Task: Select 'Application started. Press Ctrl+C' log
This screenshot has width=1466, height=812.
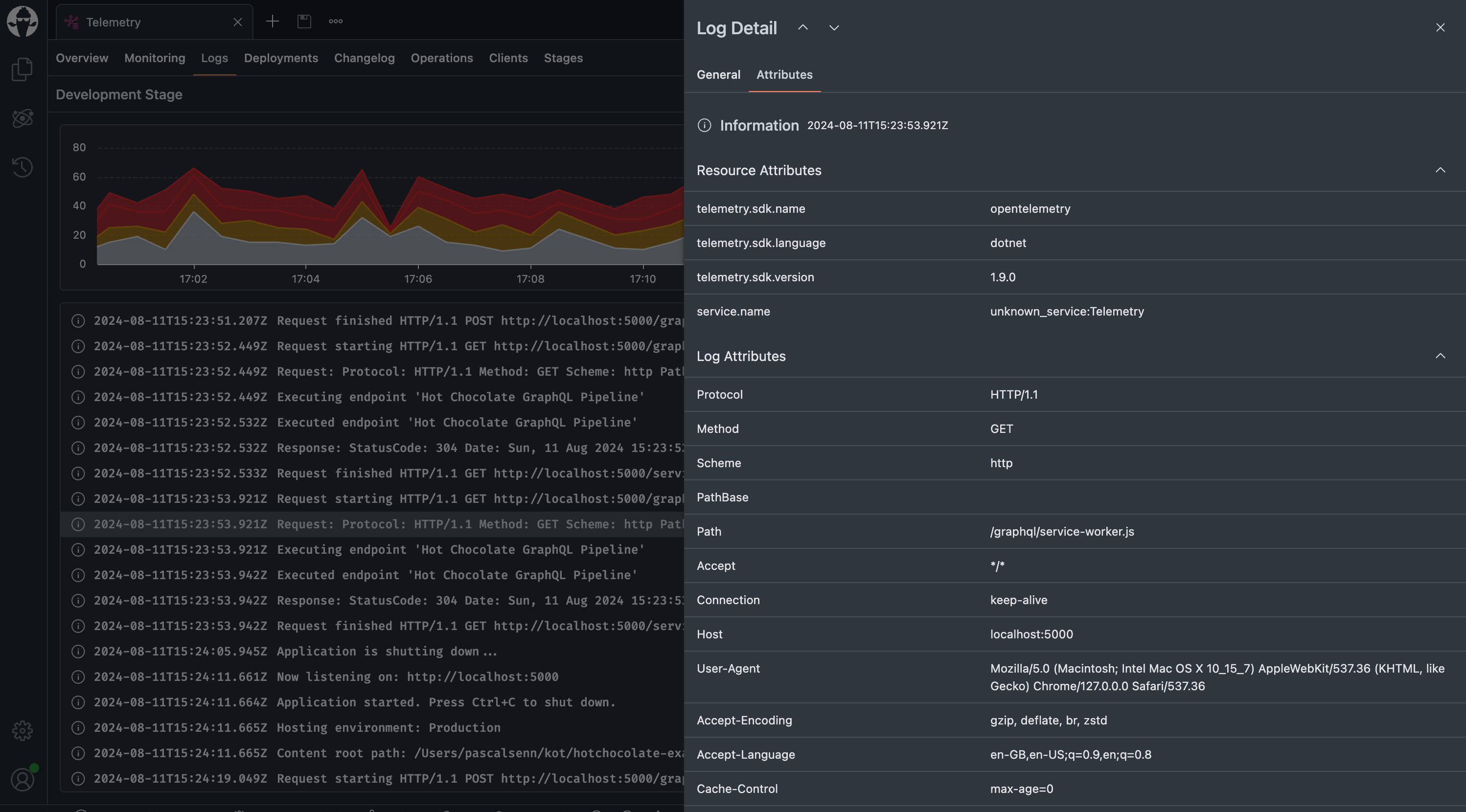Action: 372,702
